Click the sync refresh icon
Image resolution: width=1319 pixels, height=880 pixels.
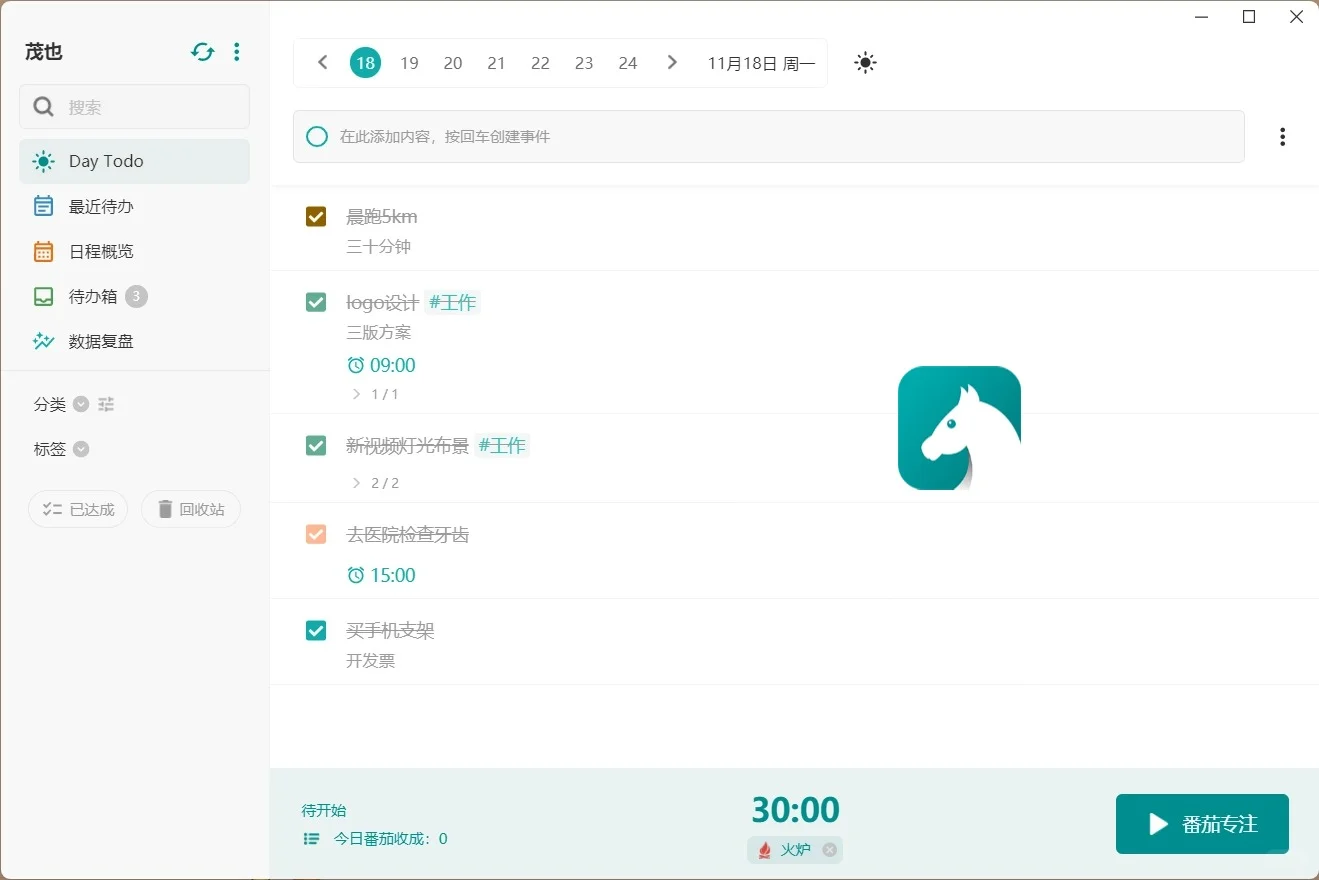[x=202, y=51]
